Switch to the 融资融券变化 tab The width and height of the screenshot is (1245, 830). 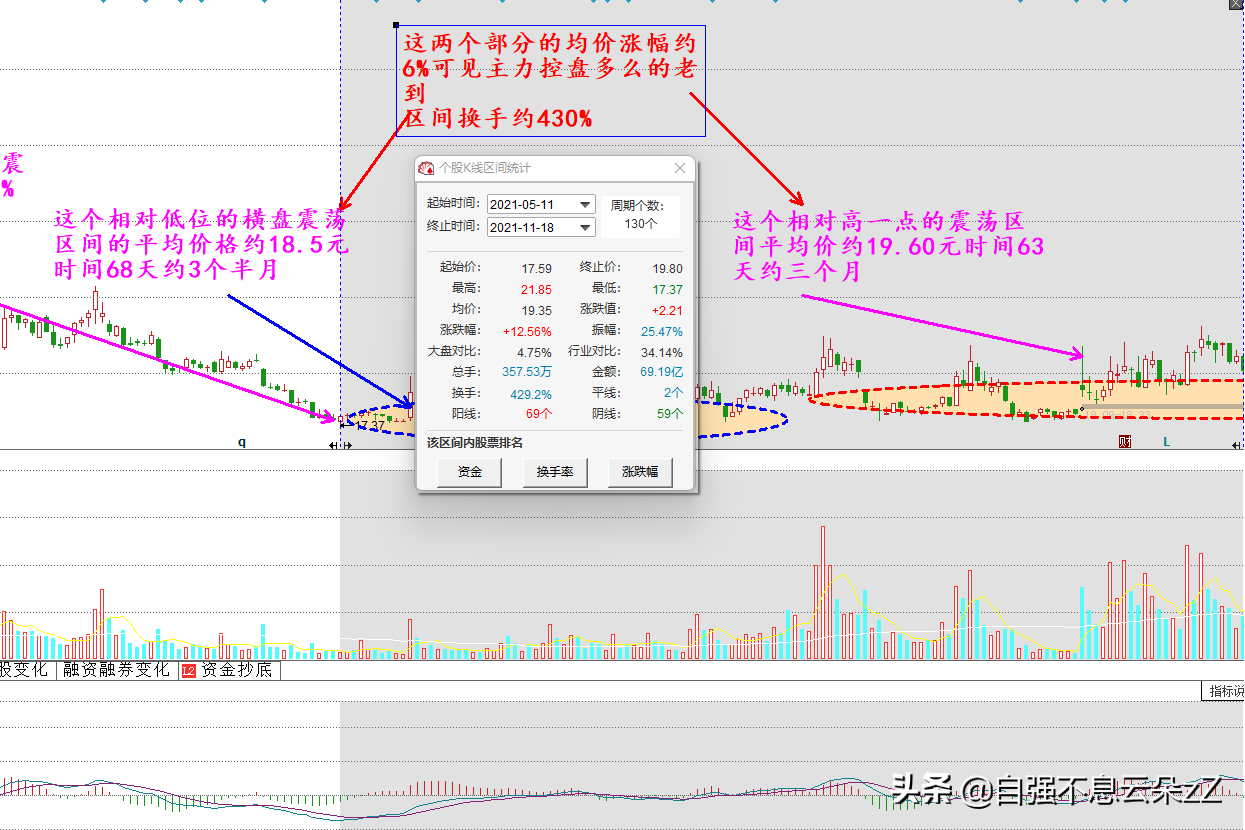[116, 670]
